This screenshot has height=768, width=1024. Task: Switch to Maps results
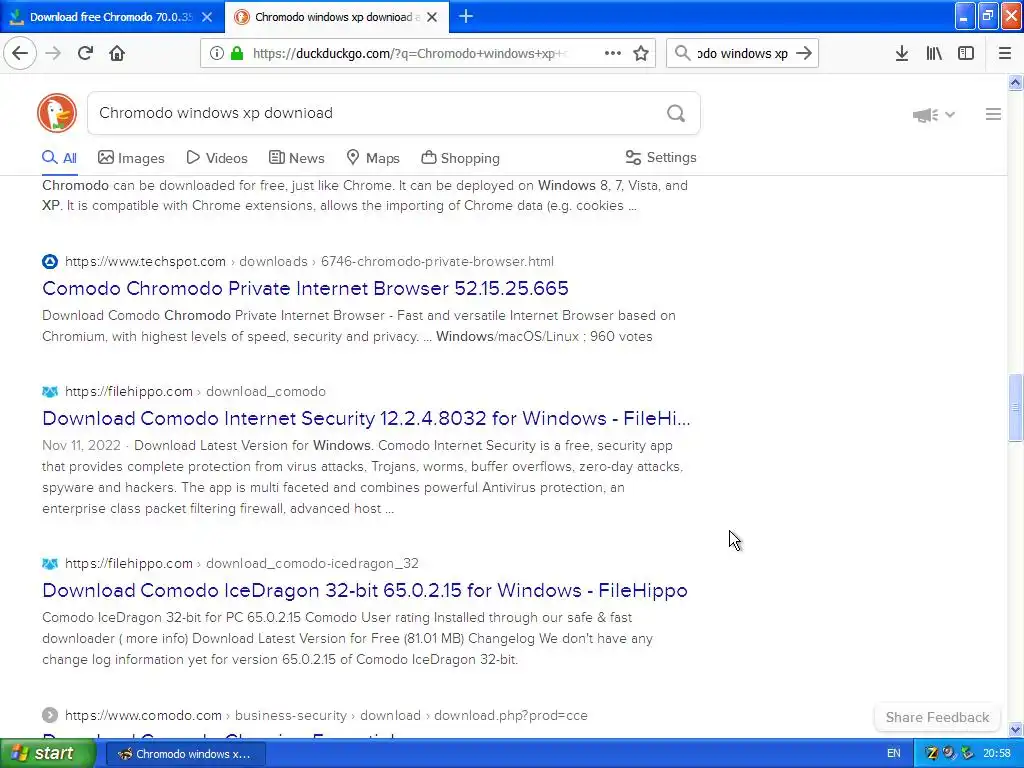click(373, 158)
